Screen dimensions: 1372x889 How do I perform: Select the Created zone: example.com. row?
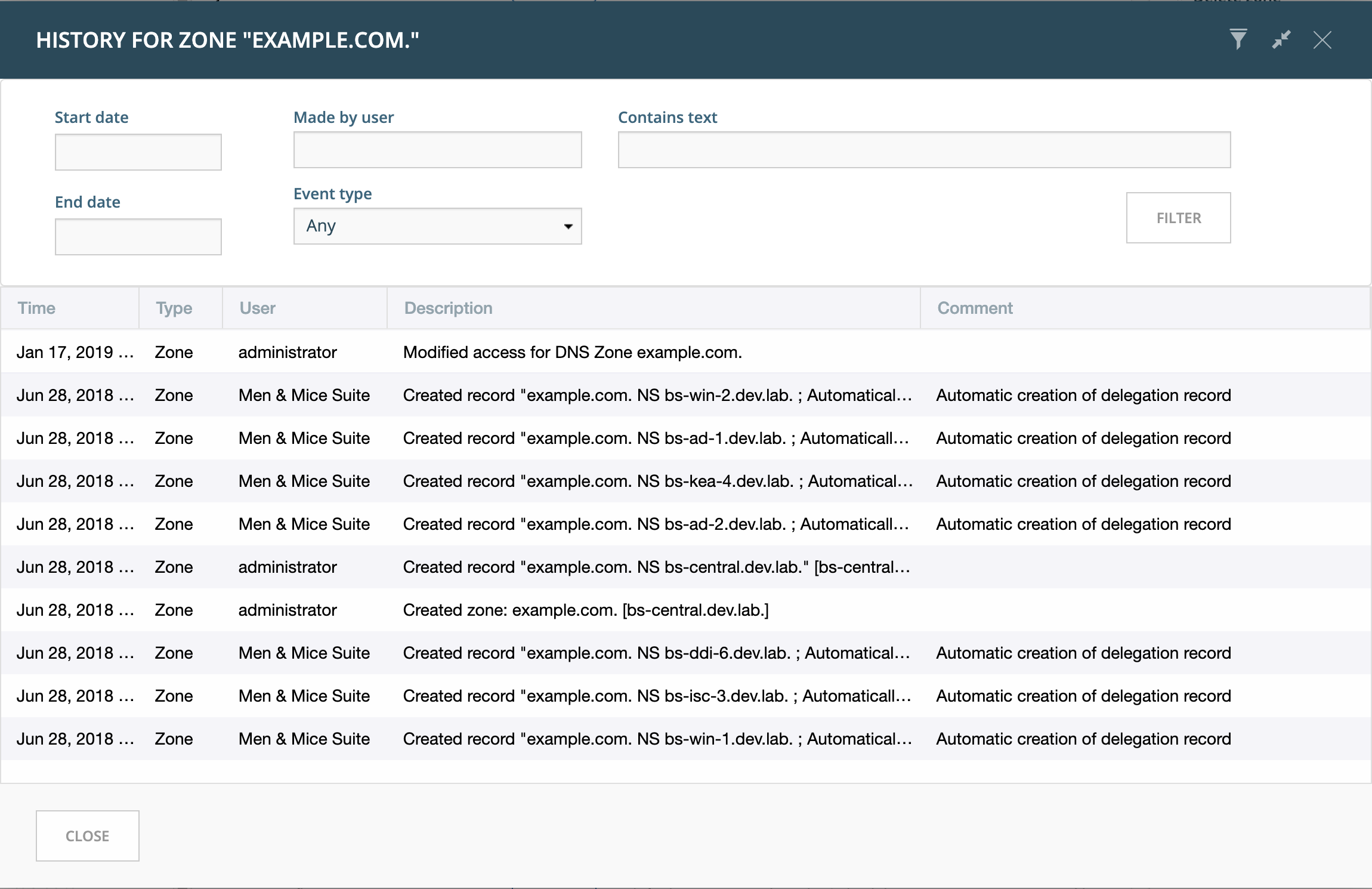[685, 610]
